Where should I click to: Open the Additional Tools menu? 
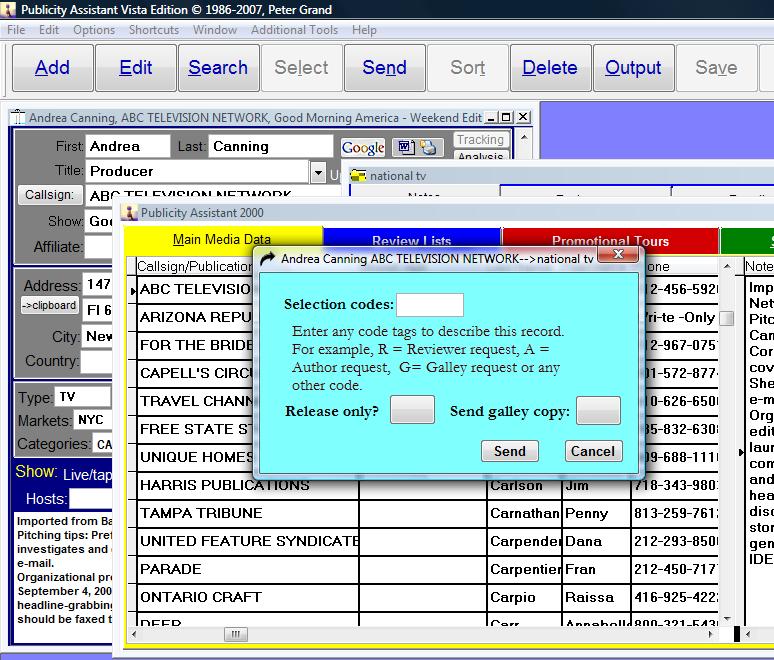coord(294,30)
